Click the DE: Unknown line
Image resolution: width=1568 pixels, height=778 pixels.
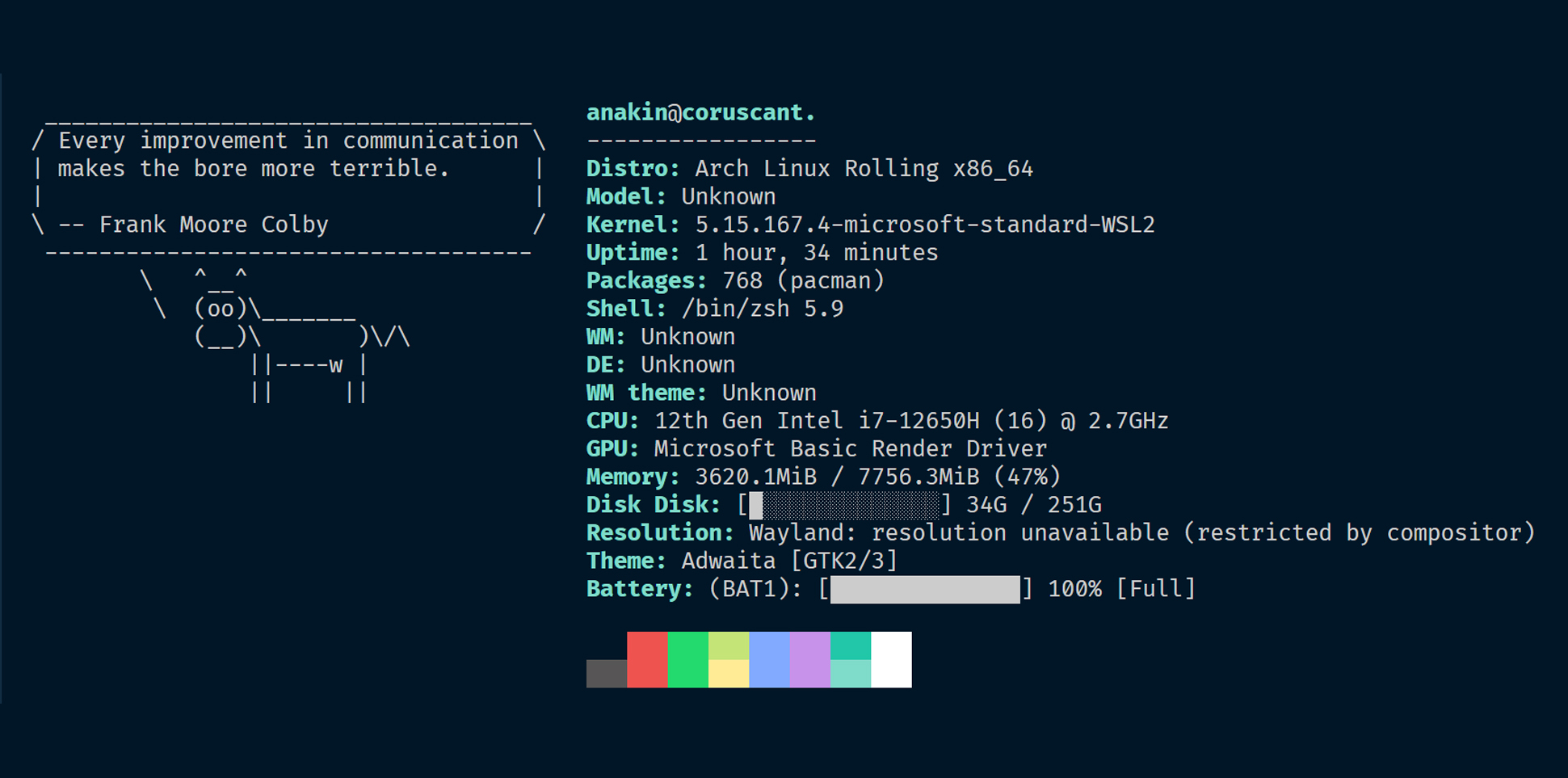click(x=661, y=364)
